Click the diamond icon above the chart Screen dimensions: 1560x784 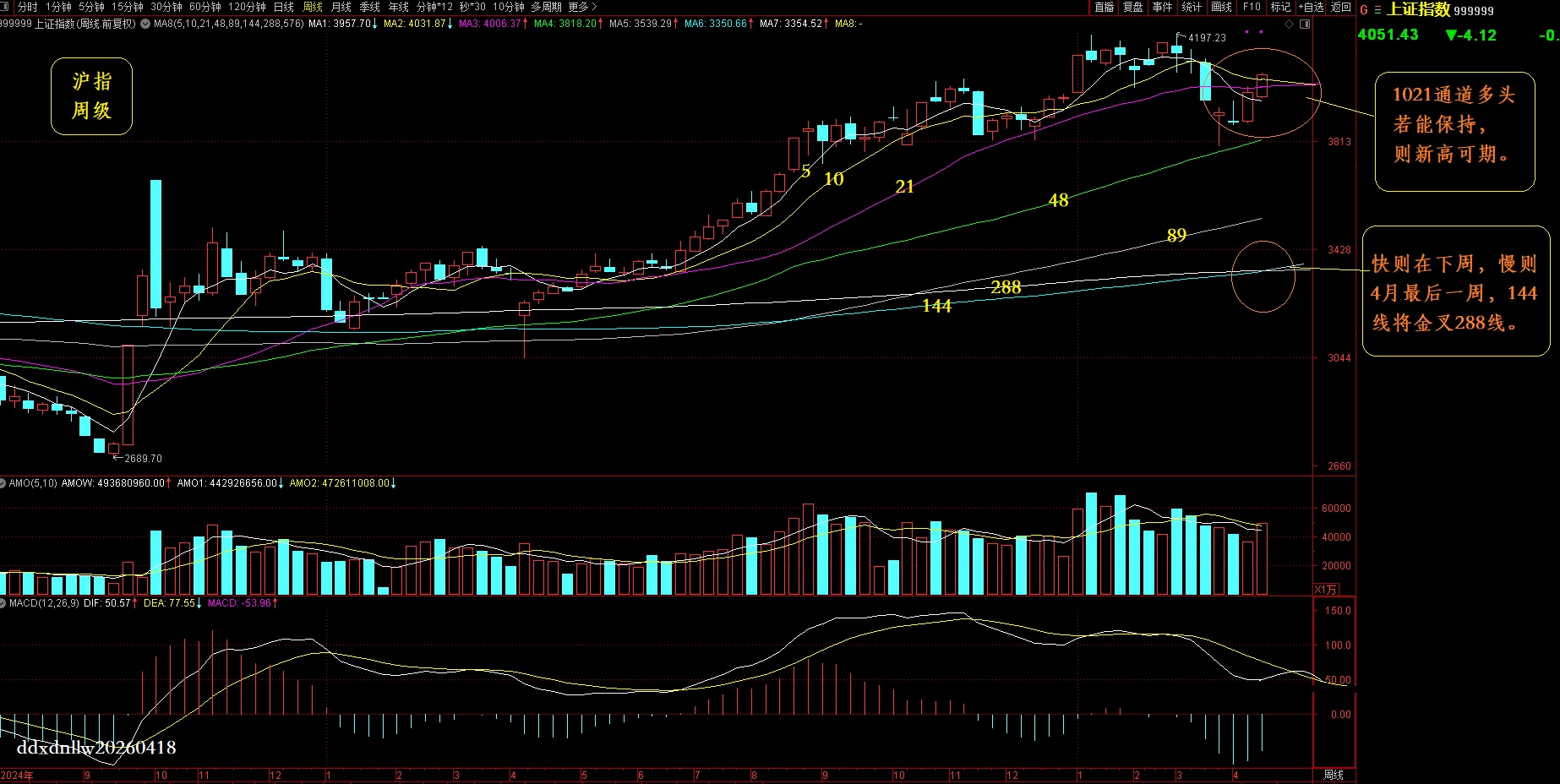pyautogui.click(x=1290, y=24)
